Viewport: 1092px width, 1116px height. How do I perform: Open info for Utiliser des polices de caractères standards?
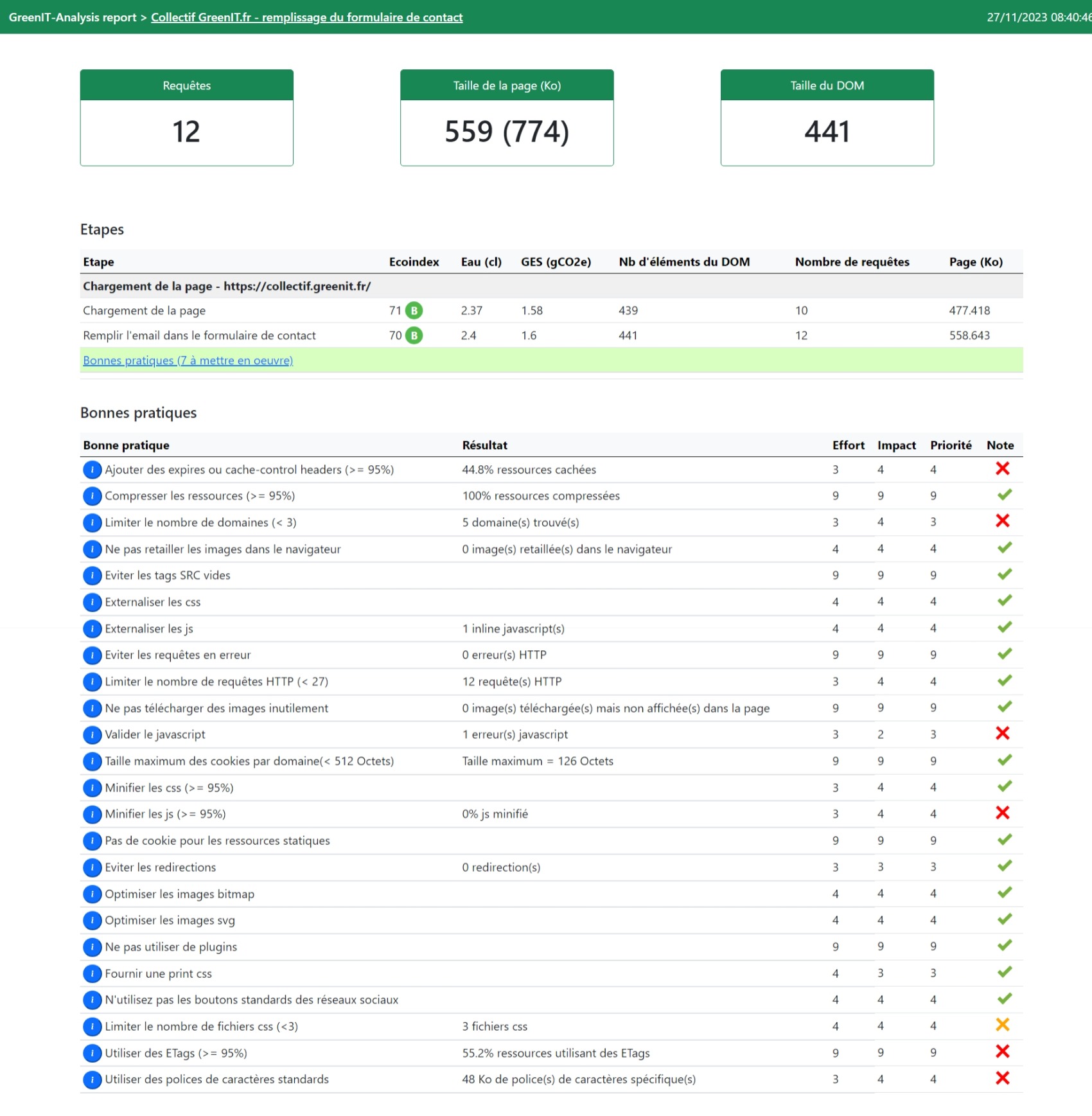pos(92,1079)
